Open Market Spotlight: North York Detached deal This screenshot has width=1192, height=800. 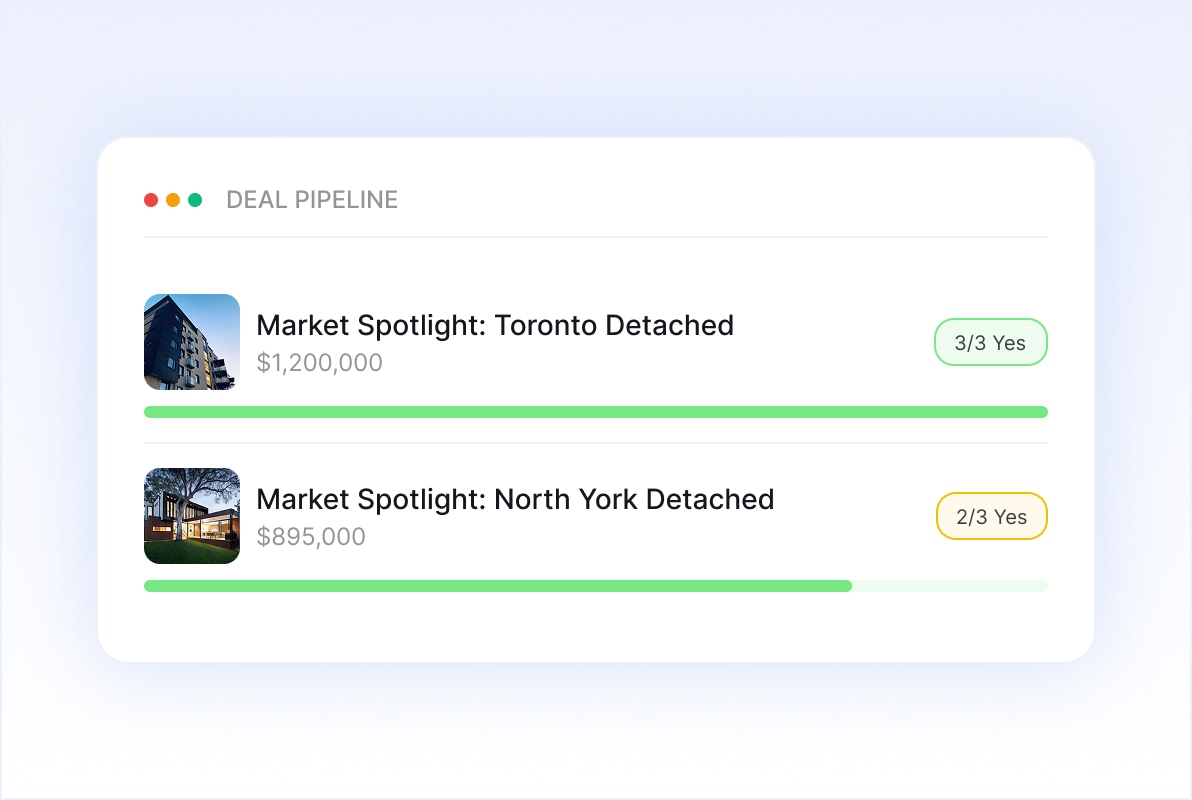point(515,499)
